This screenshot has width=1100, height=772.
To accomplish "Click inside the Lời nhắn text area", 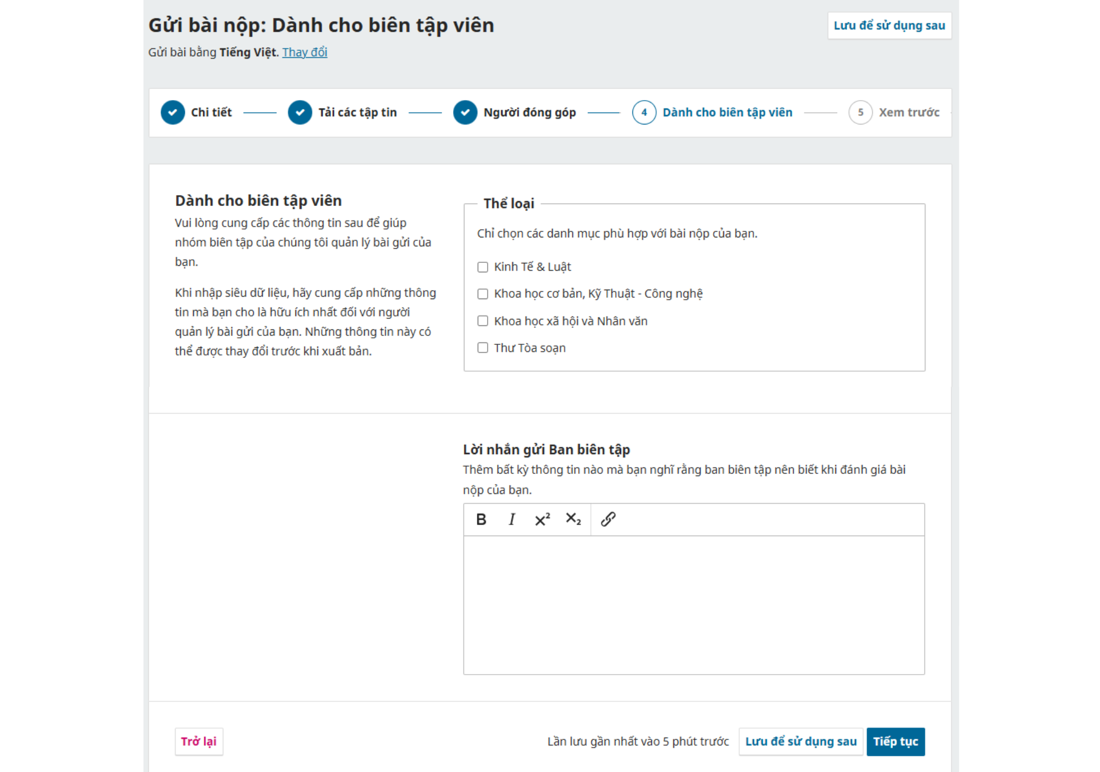I will [x=694, y=604].
